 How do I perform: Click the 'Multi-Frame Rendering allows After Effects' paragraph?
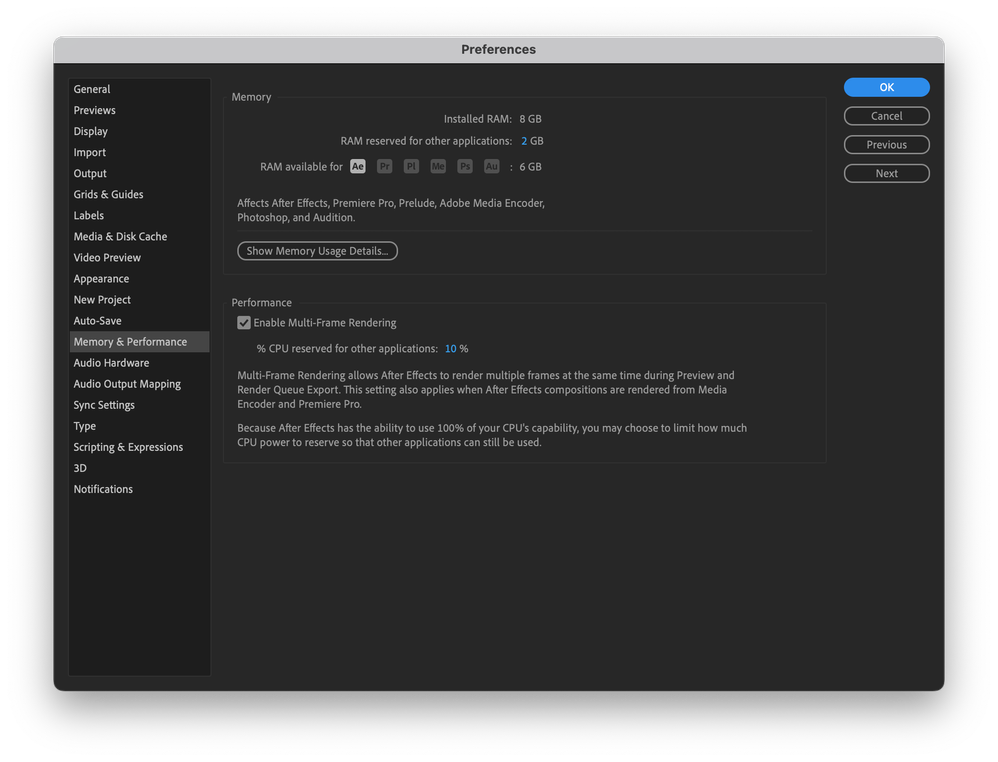click(486, 390)
